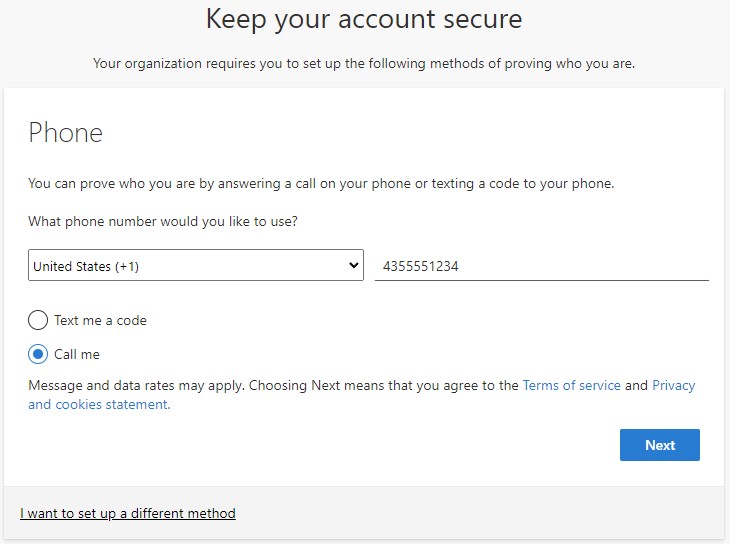This screenshot has width=730, height=544.
Task: Click the "You can prove who you are" description
Action: 320,184
